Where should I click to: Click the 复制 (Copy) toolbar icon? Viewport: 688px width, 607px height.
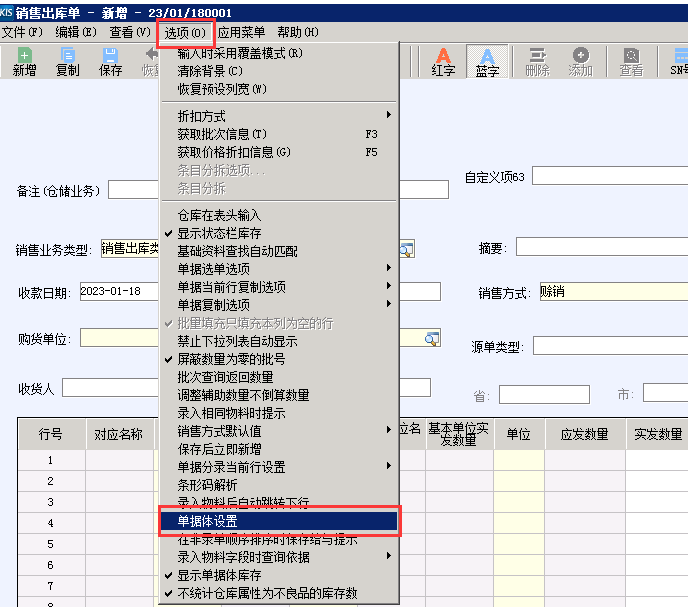tap(68, 62)
